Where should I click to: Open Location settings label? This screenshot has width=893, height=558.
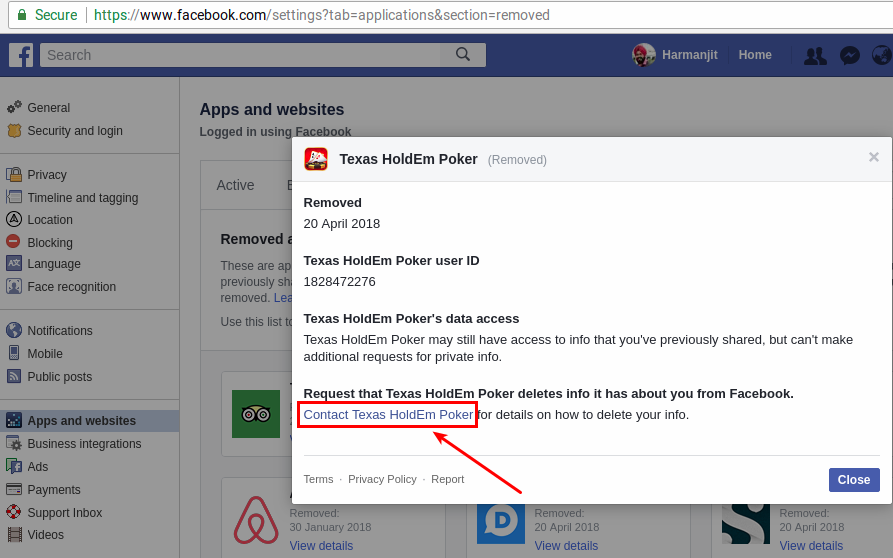click(50, 220)
